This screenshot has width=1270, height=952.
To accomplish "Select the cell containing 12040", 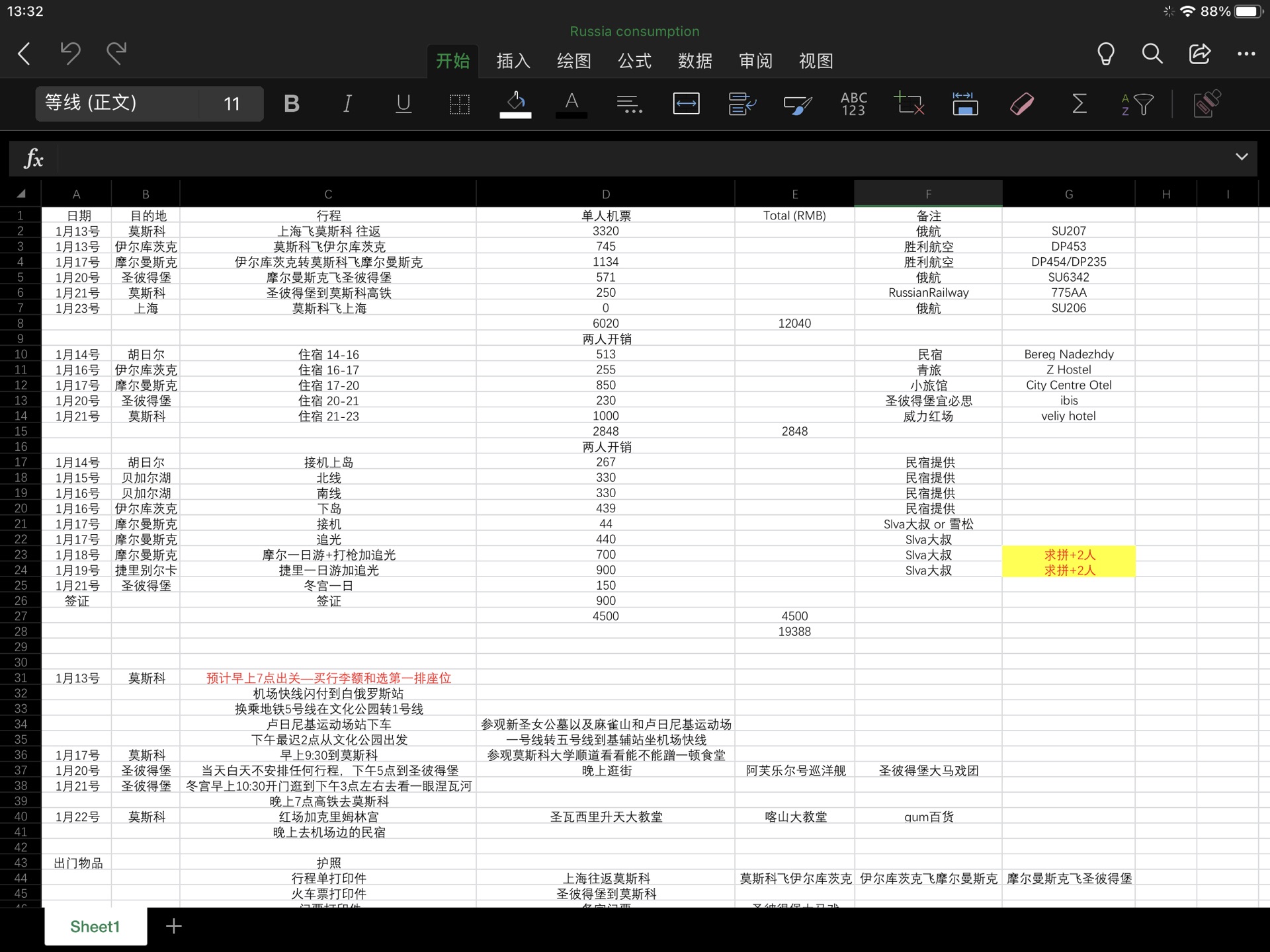I will tap(794, 323).
